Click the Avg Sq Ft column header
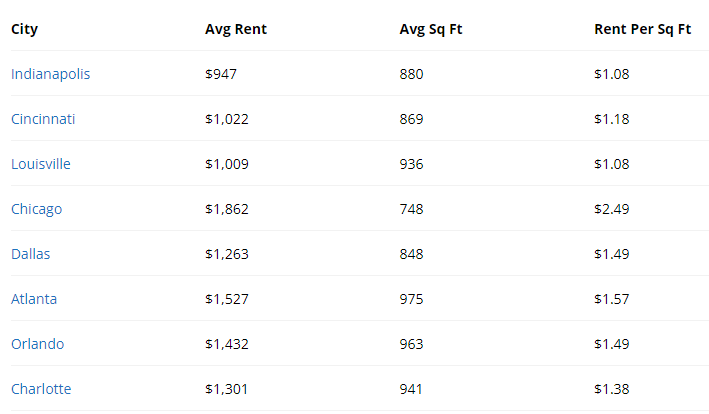The height and width of the screenshot is (414, 709). pyautogui.click(x=431, y=29)
